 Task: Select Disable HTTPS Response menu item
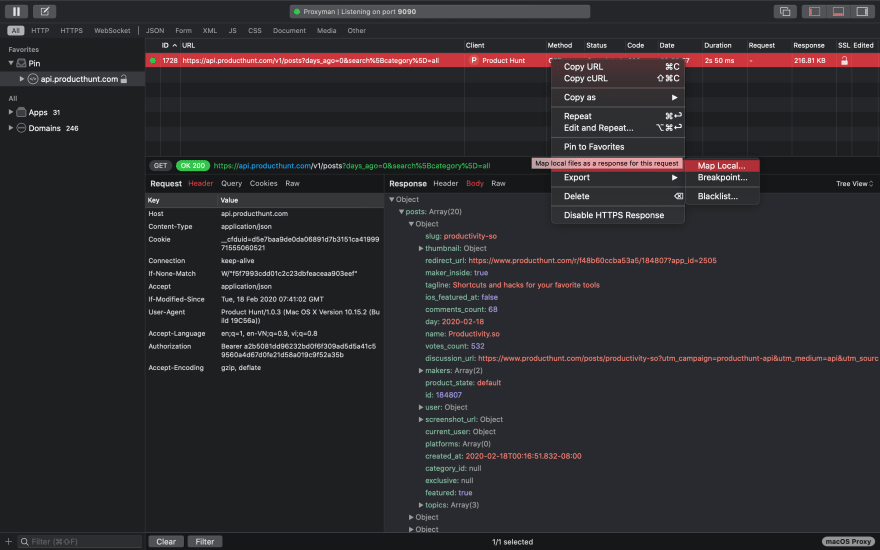[x=618, y=215]
